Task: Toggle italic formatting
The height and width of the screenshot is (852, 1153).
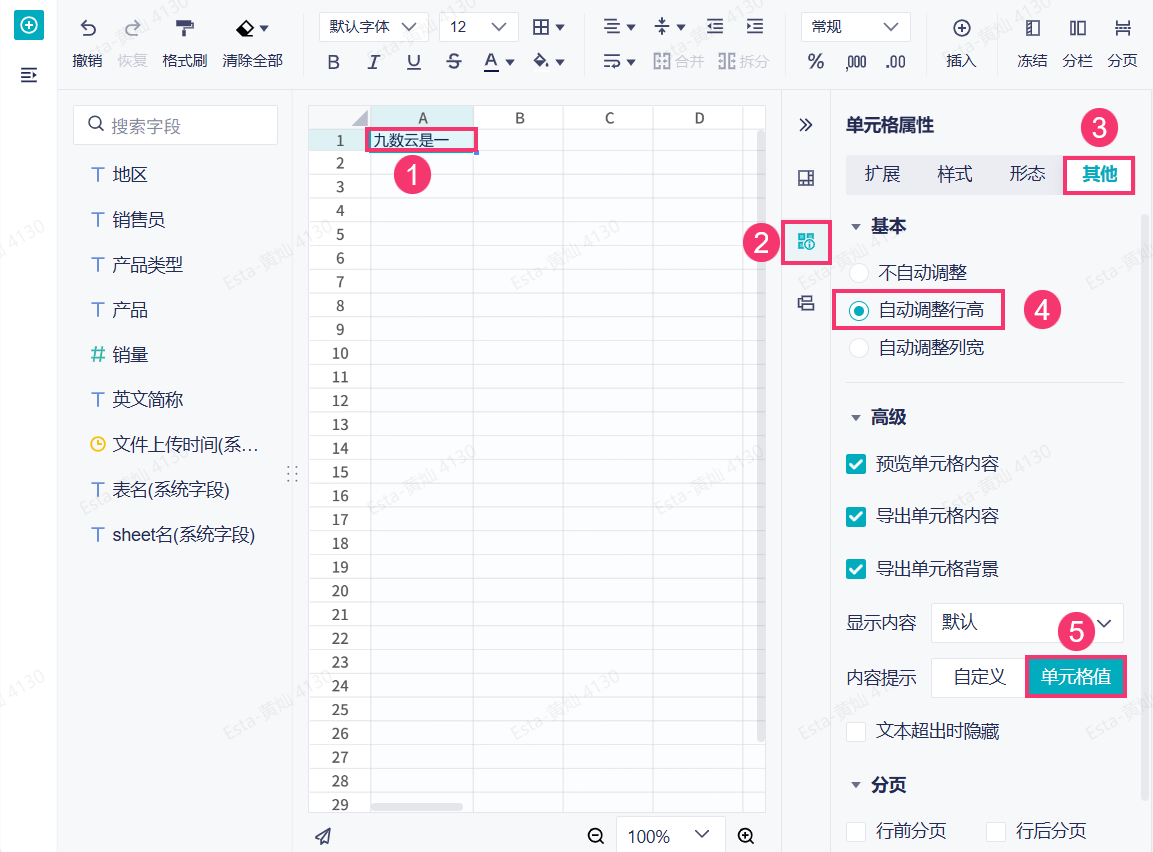Action: pyautogui.click(x=374, y=62)
